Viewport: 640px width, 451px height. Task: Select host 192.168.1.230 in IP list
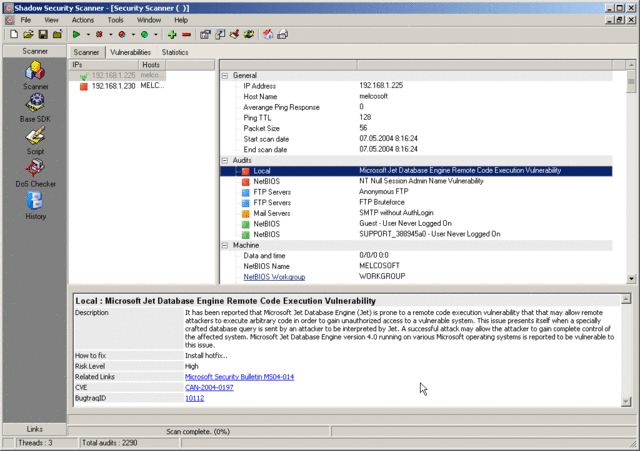118,86
